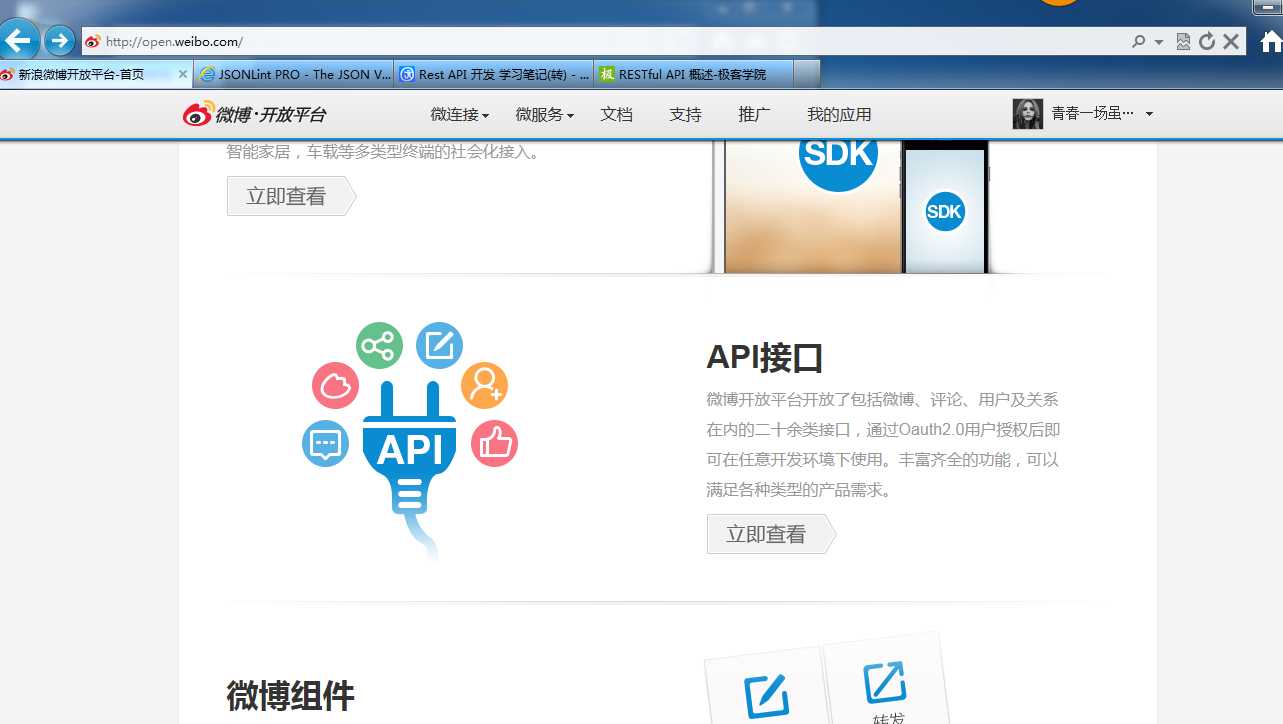Open the 推广 navigation item
This screenshot has width=1283, height=724.
pyautogui.click(x=755, y=115)
